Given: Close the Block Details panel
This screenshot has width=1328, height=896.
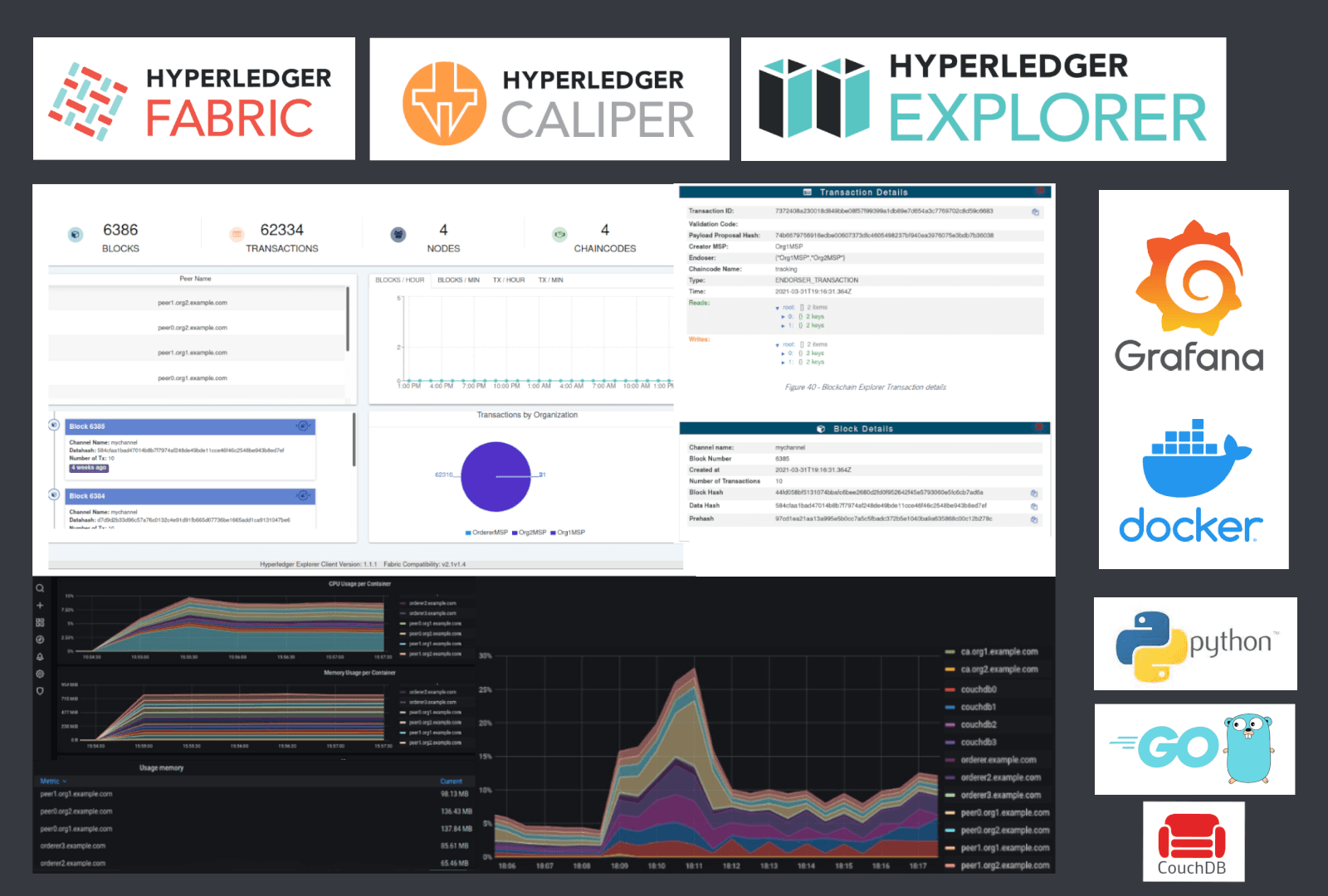Looking at the screenshot, I should (x=1038, y=428).
